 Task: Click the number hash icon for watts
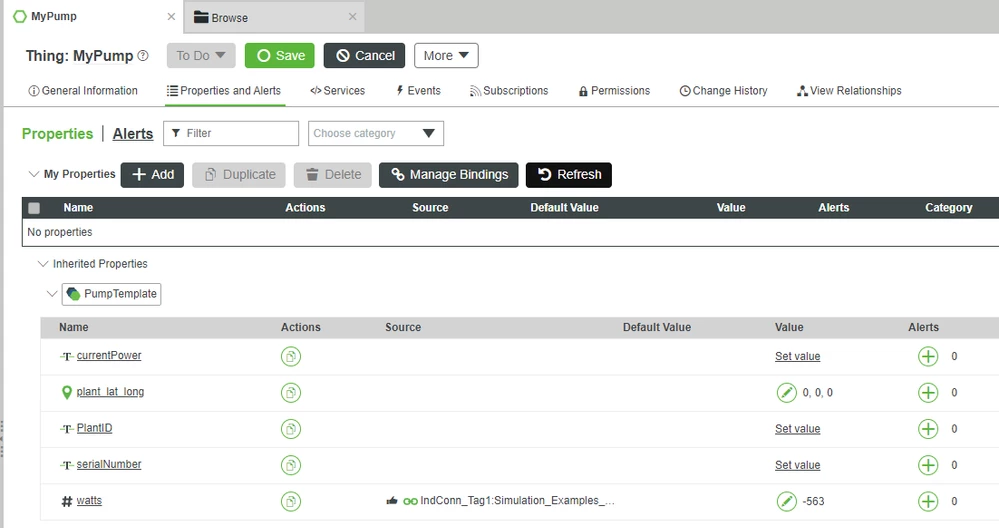pos(66,501)
